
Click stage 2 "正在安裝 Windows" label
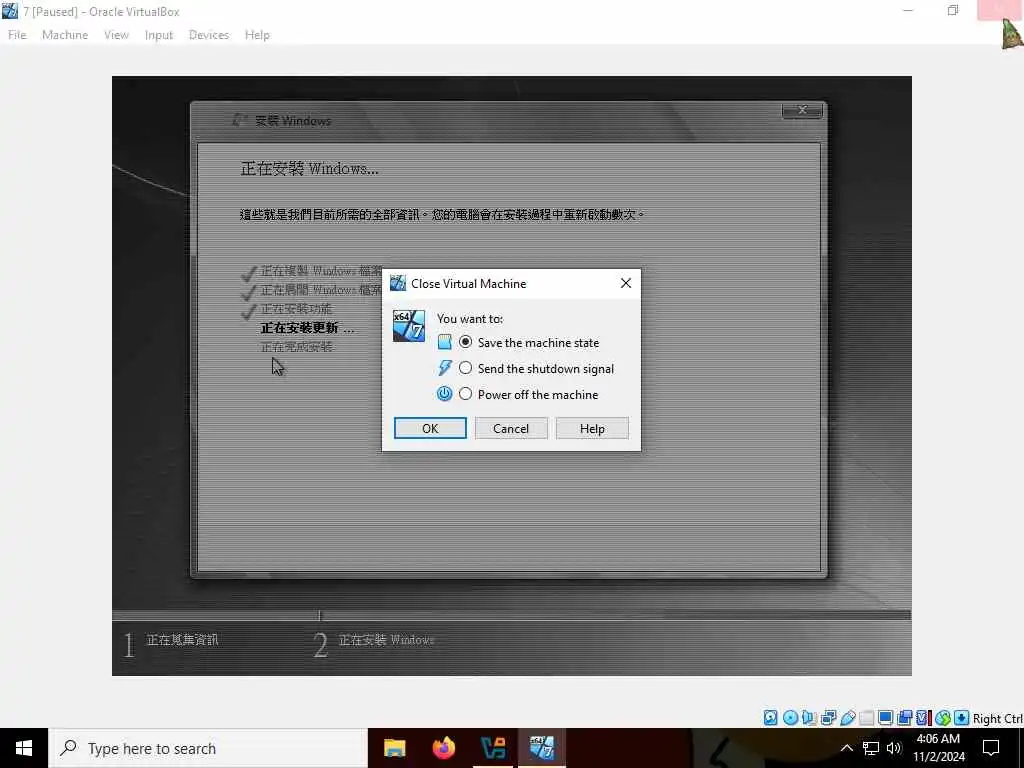[387, 640]
